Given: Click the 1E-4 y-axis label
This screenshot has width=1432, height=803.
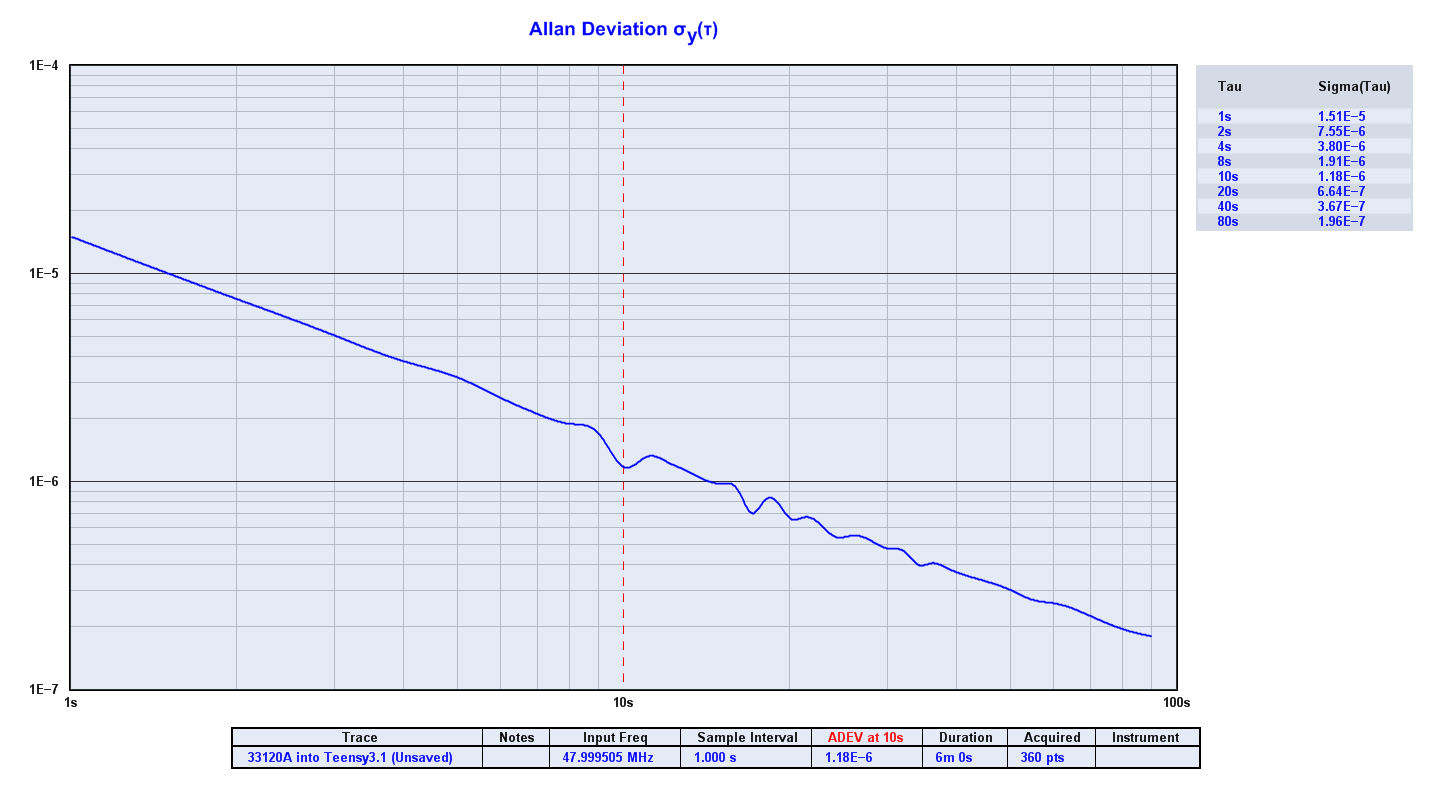Looking at the screenshot, I should coord(43,66).
